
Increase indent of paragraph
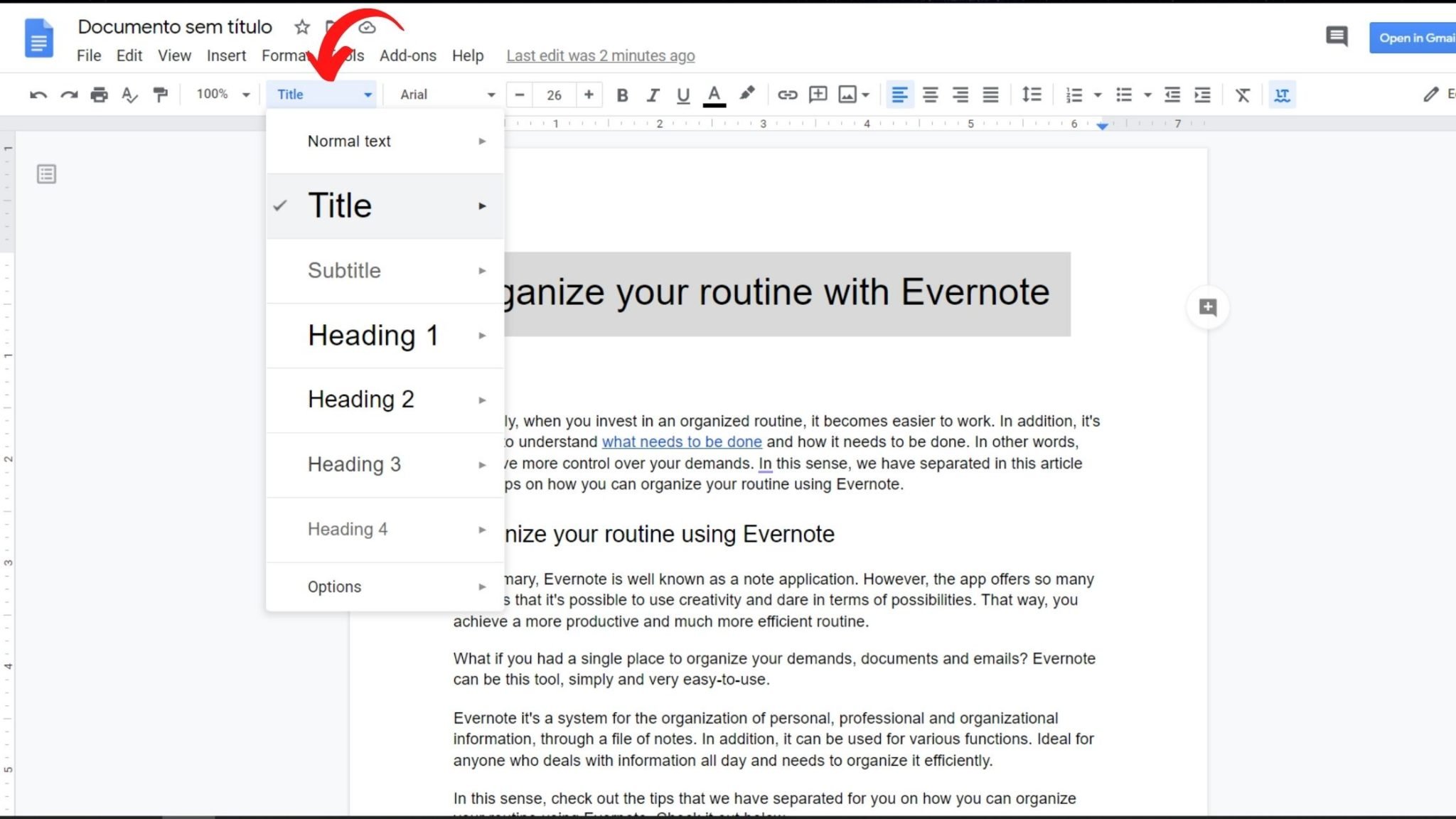[x=1202, y=95]
